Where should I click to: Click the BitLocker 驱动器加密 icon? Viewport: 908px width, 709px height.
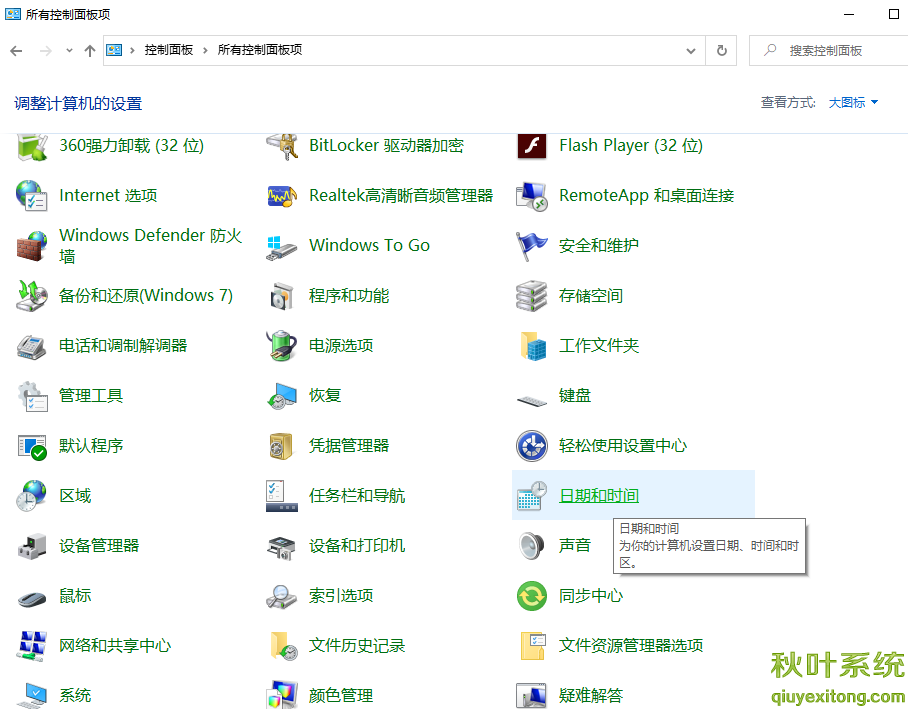pyautogui.click(x=282, y=146)
